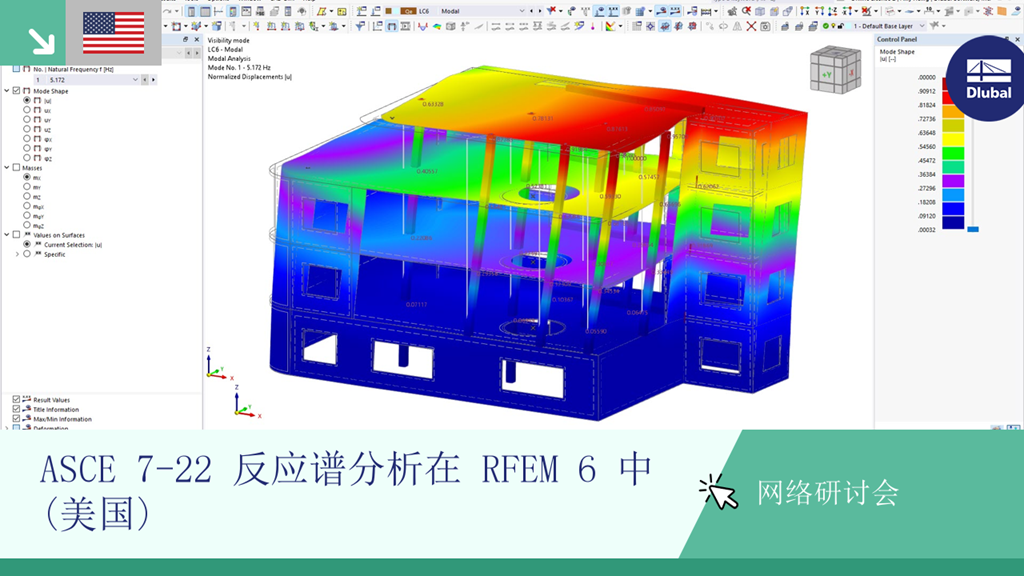Image resolution: width=1024 pixels, height=576 pixels.
Task: Close the Control Panel
Action: pyautogui.click(x=1017, y=39)
